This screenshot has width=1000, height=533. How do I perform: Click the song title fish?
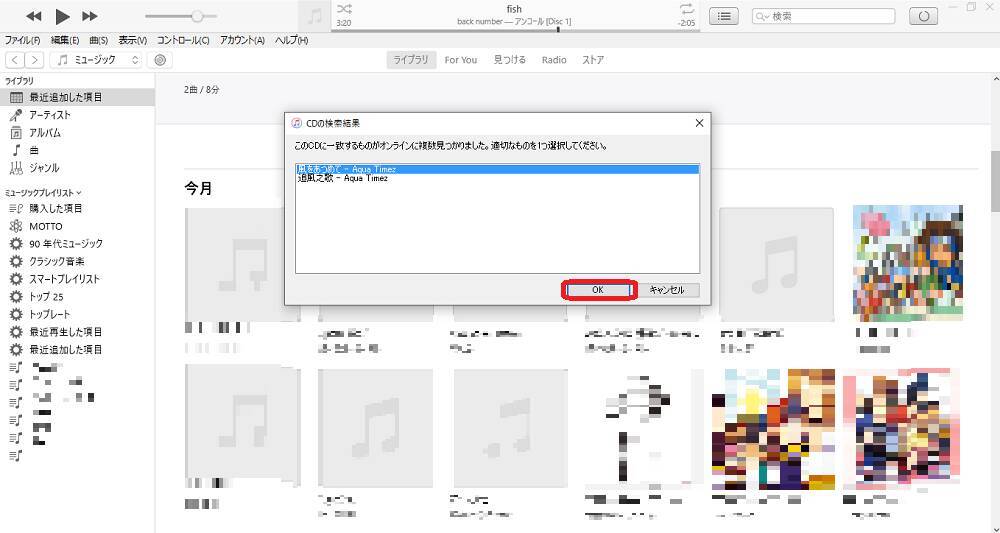click(514, 9)
